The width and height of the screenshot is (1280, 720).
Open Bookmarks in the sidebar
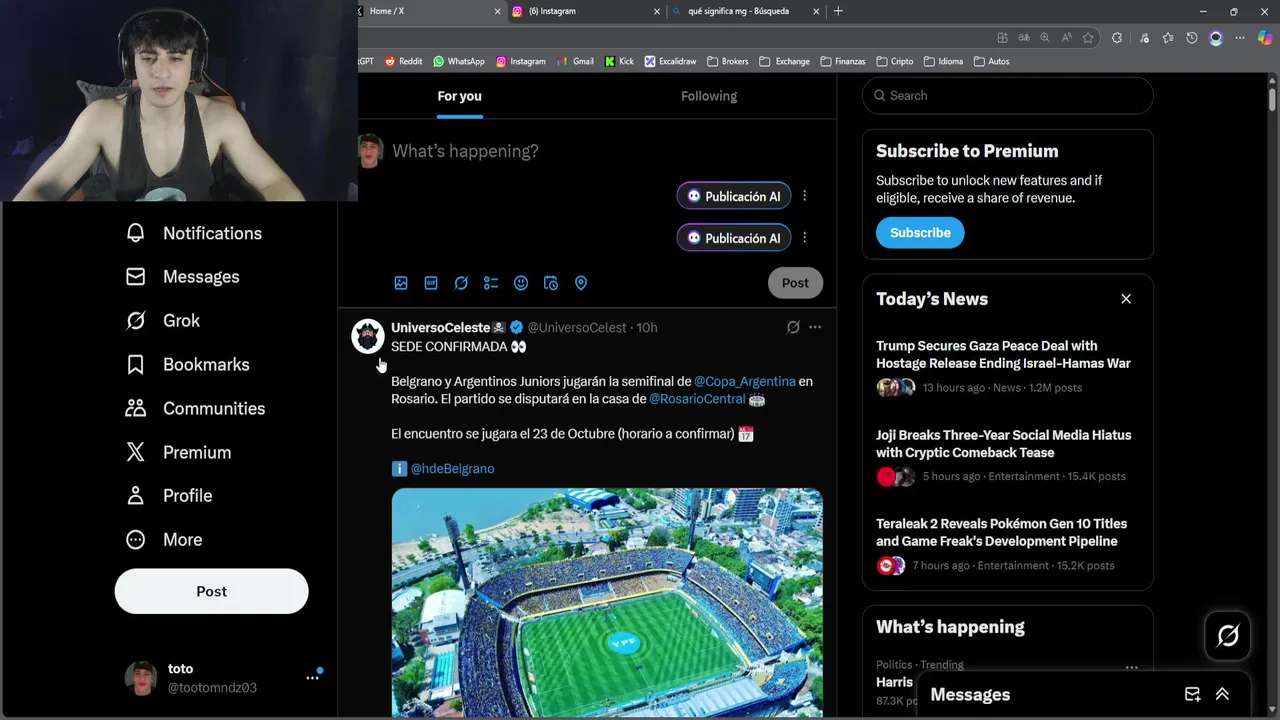187,365
